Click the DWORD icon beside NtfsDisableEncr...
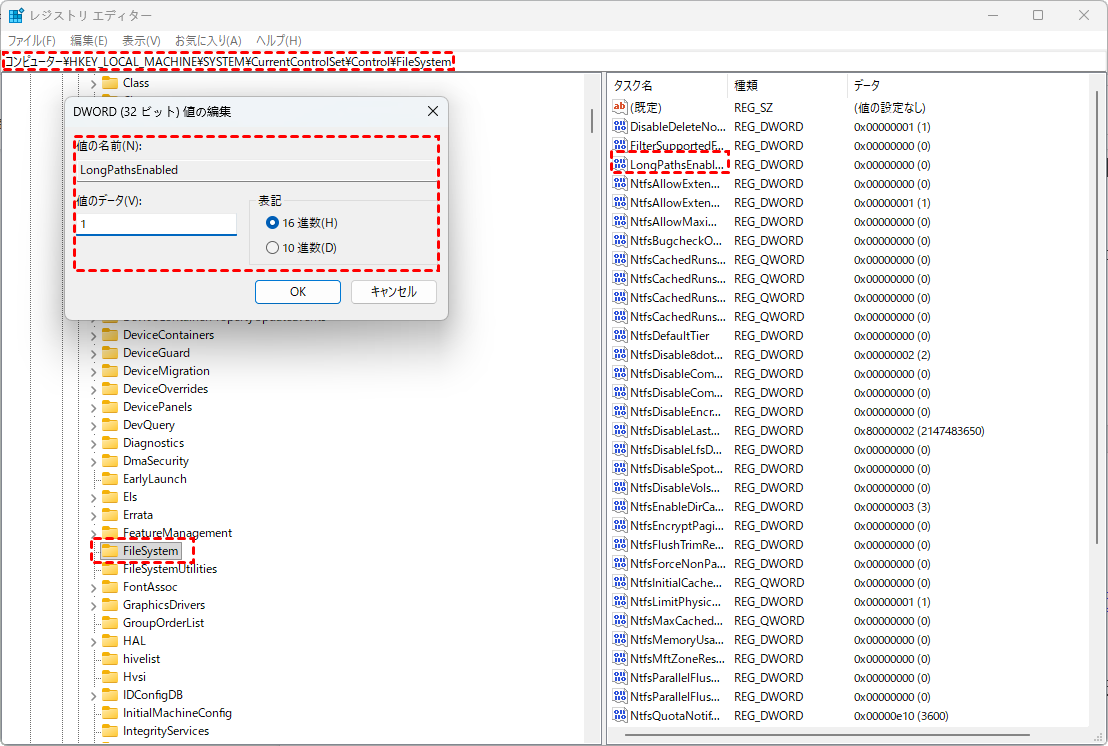This screenshot has height=746, width=1108. pos(620,412)
